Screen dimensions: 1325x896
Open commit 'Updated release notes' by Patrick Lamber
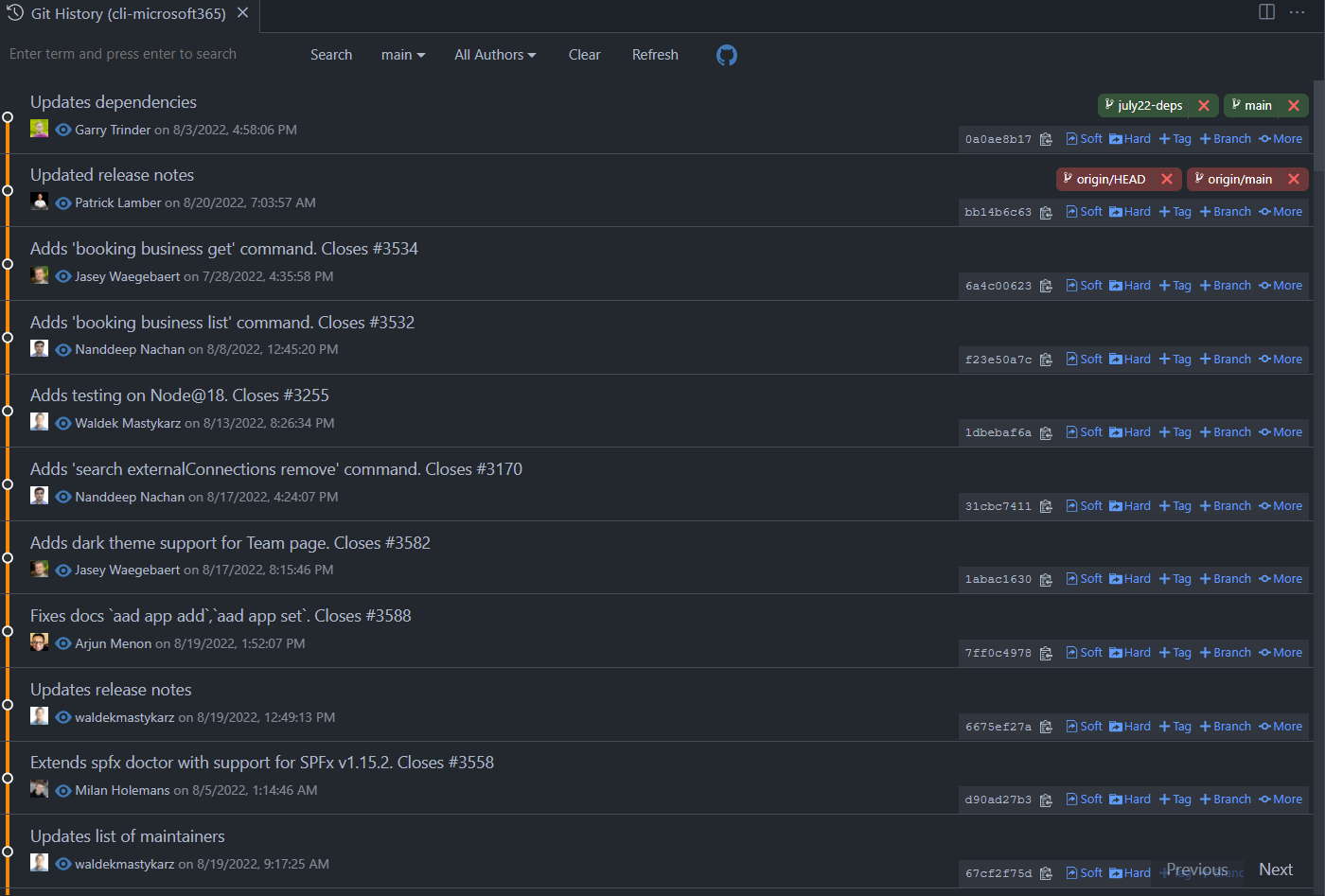coord(112,175)
